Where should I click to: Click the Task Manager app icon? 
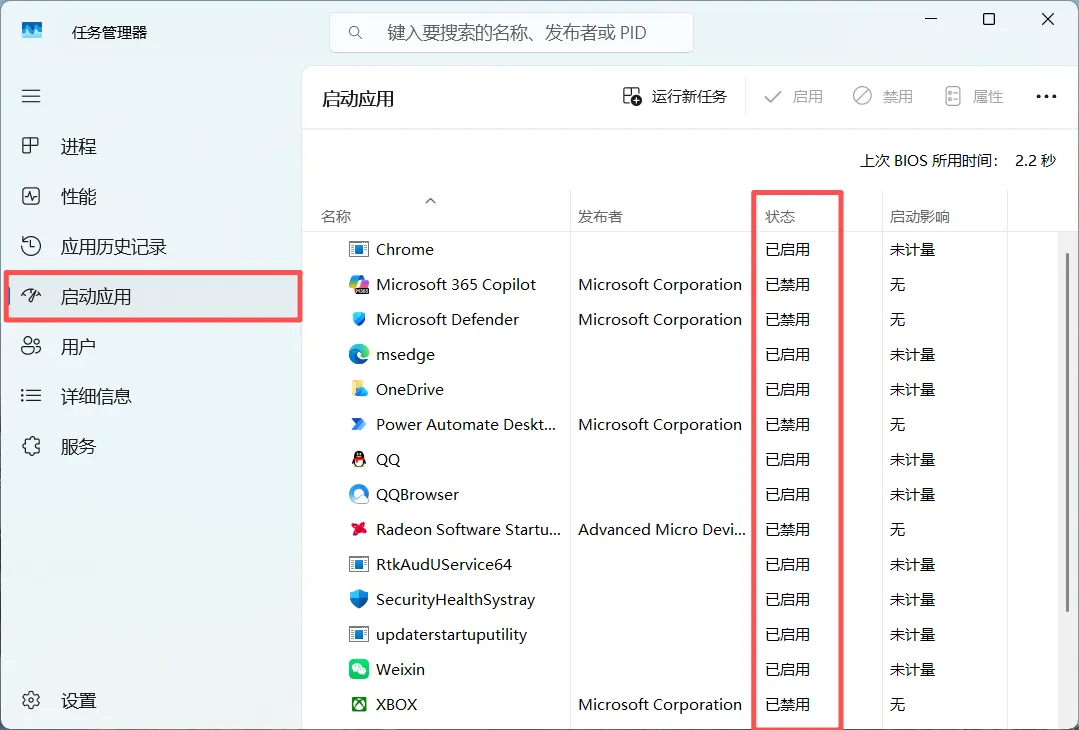32,31
